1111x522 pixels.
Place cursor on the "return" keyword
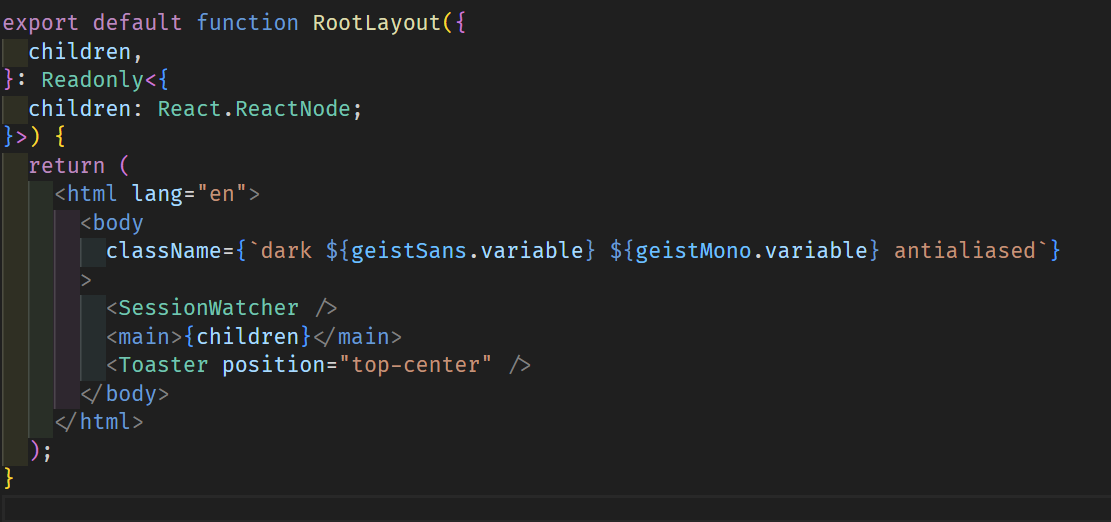[66, 165]
